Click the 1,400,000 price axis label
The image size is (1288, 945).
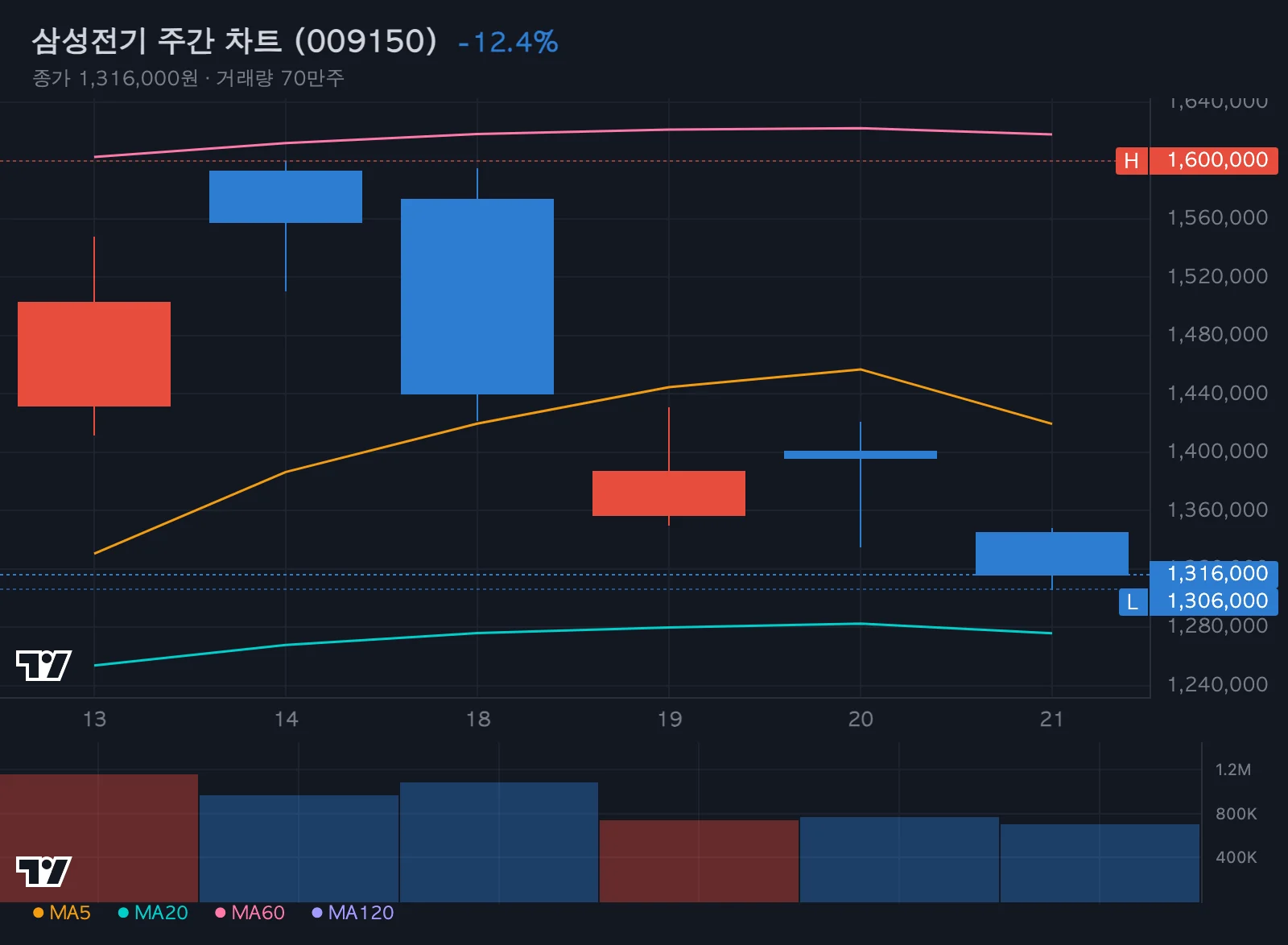pyautogui.click(x=1217, y=451)
